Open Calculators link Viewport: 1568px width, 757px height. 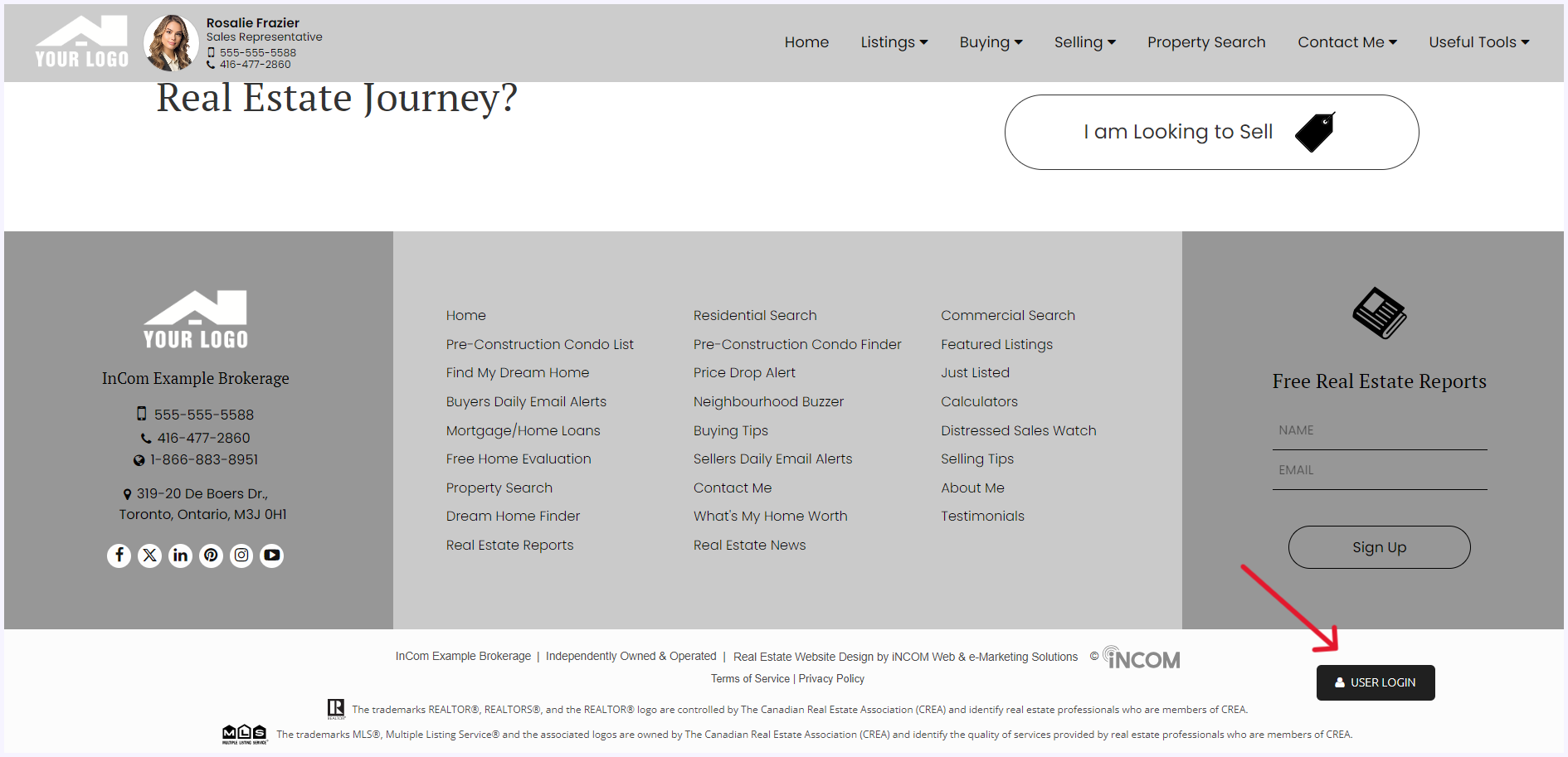tap(979, 401)
